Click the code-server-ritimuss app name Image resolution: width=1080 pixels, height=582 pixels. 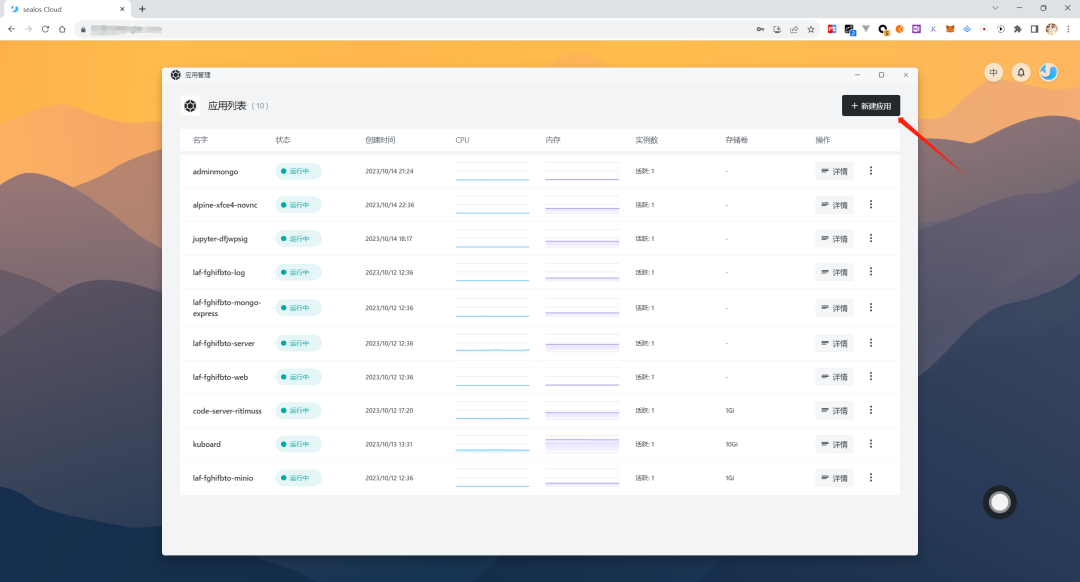(227, 410)
